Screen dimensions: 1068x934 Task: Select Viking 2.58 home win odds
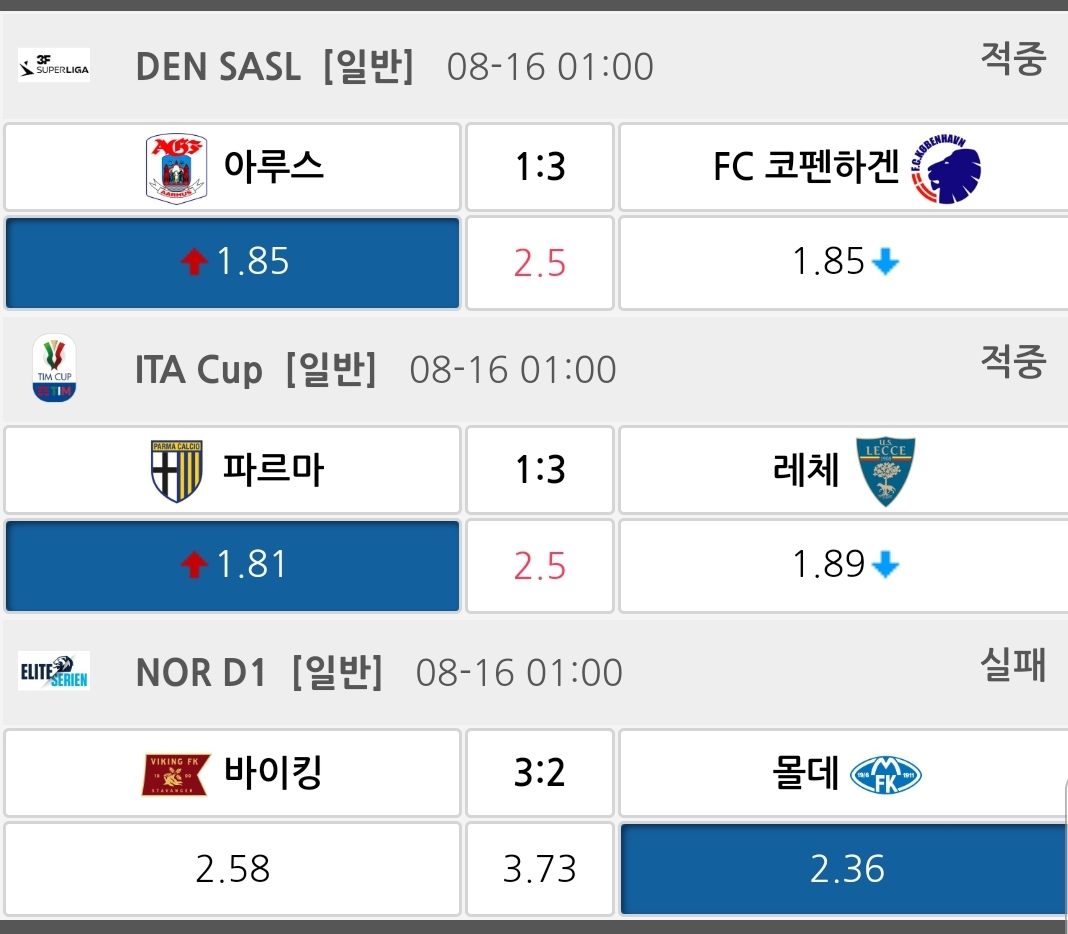(x=232, y=868)
